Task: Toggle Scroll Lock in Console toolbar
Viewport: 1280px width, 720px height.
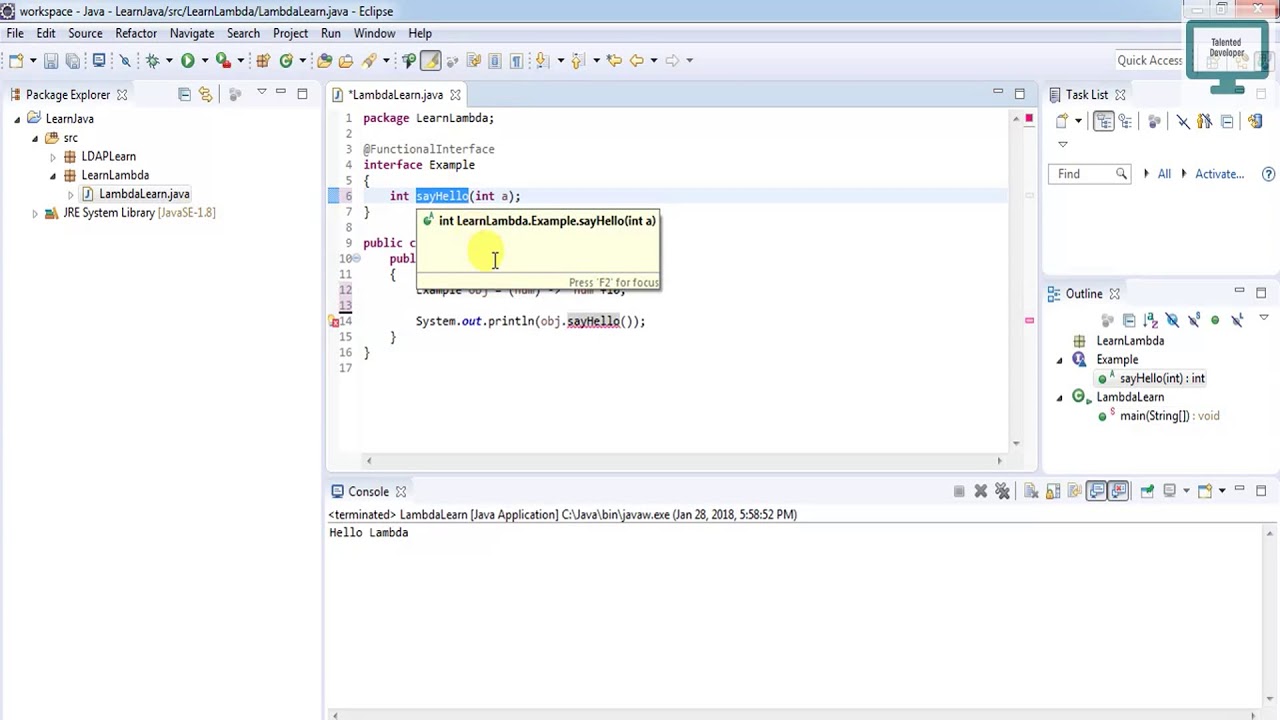Action: pyautogui.click(x=1053, y=491)
